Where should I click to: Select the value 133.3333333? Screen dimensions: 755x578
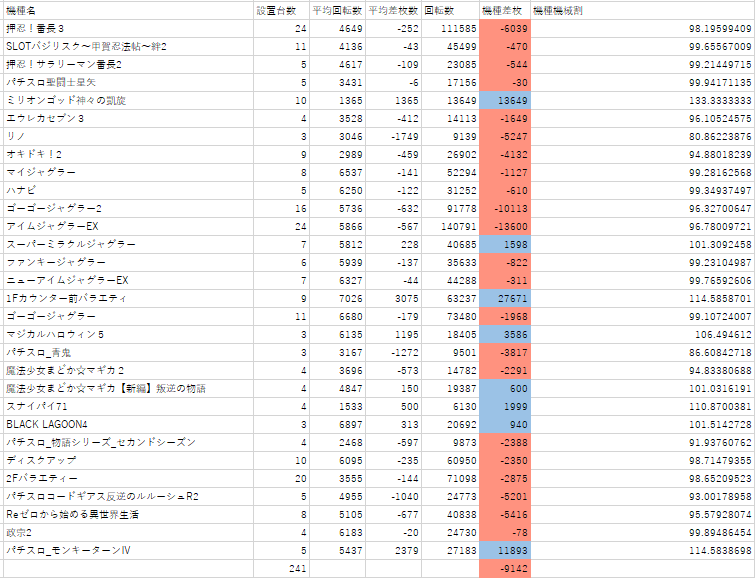tap(642, 101)
